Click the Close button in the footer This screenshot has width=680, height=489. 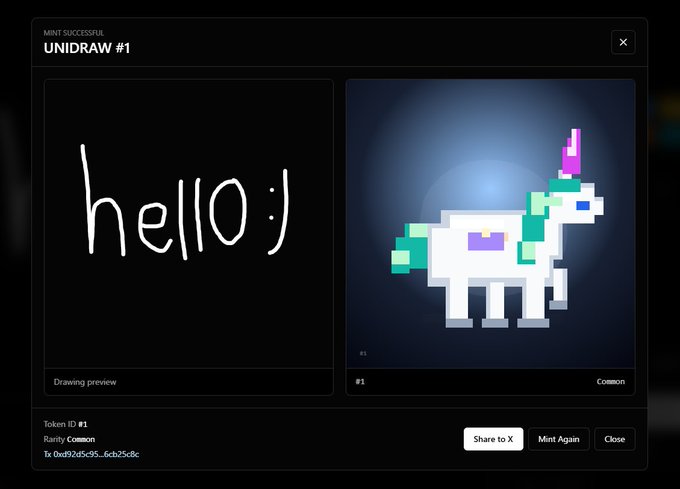(x=615, y=439)
